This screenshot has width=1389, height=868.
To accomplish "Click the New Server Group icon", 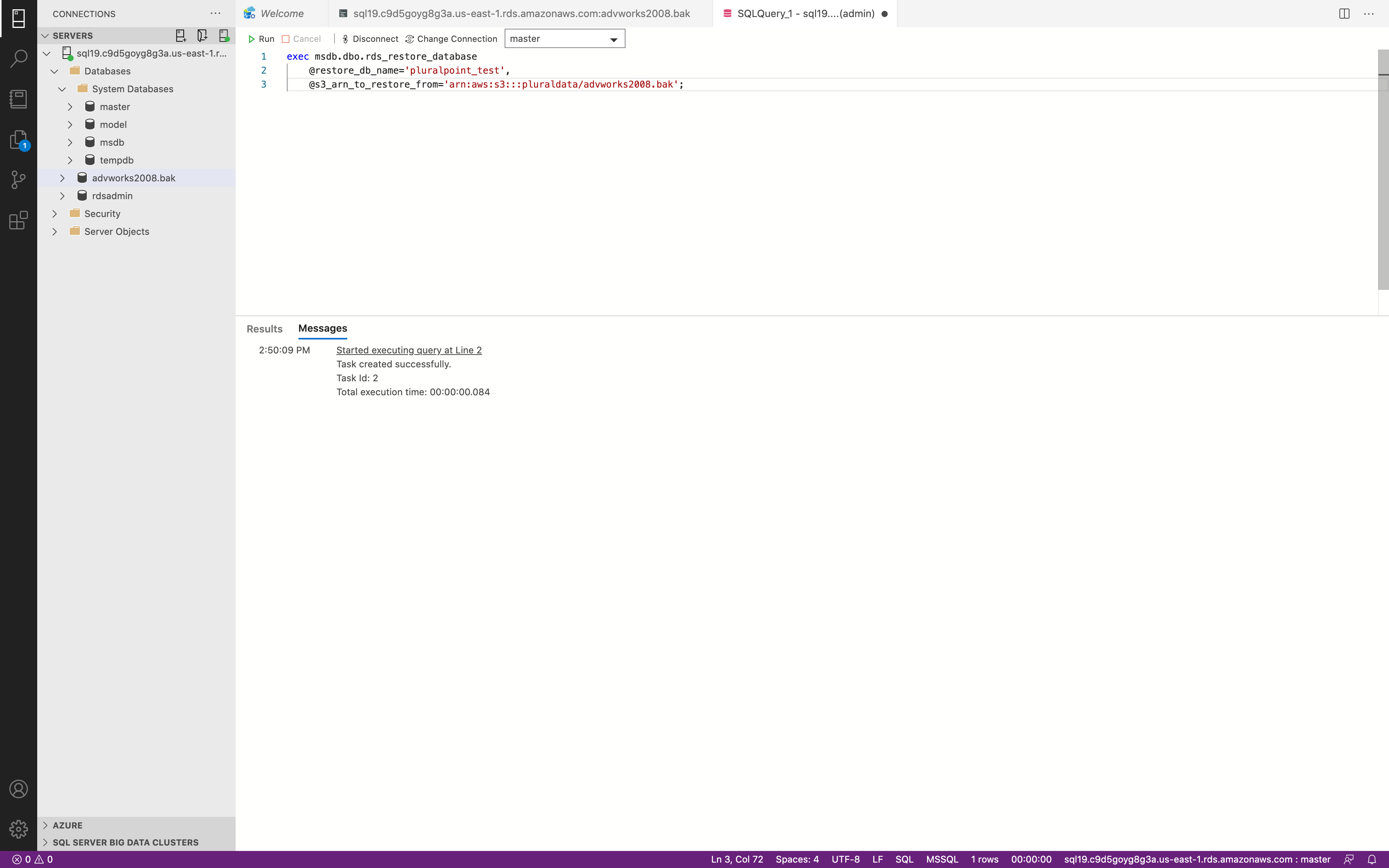I will click(x=202, y=36).
